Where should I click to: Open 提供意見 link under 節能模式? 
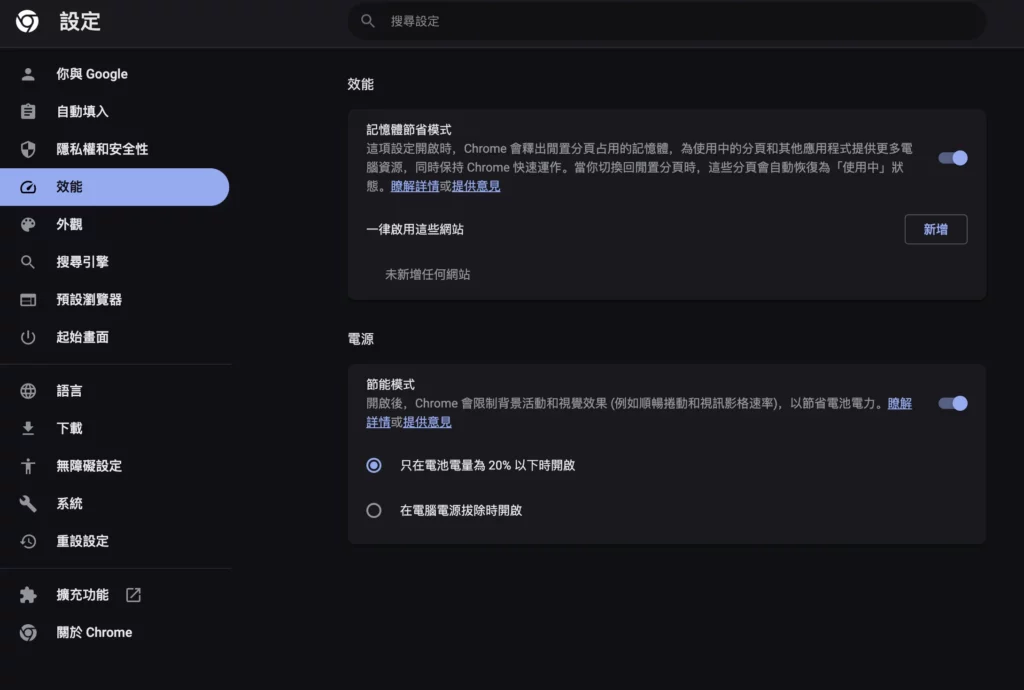click(427, 422)
